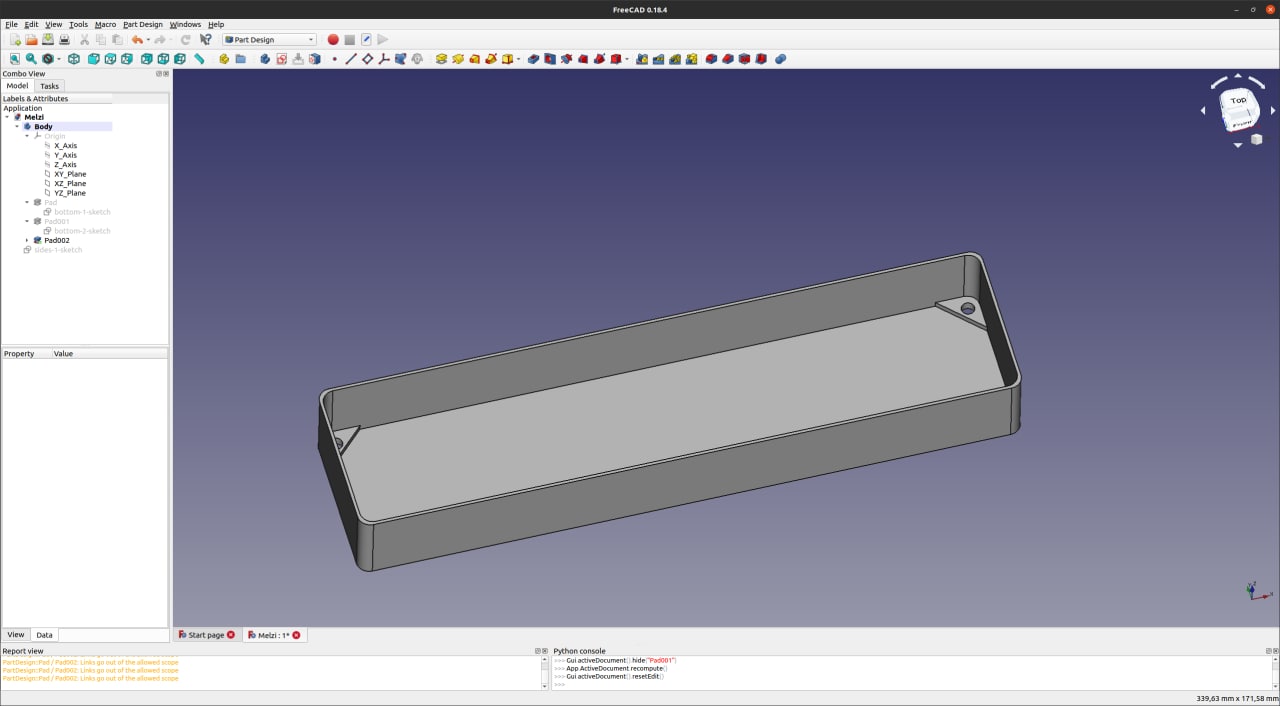Viewport: 1280px width, 706px height.
Task: Activate the What's This help cursor
Action: point(205,40)
